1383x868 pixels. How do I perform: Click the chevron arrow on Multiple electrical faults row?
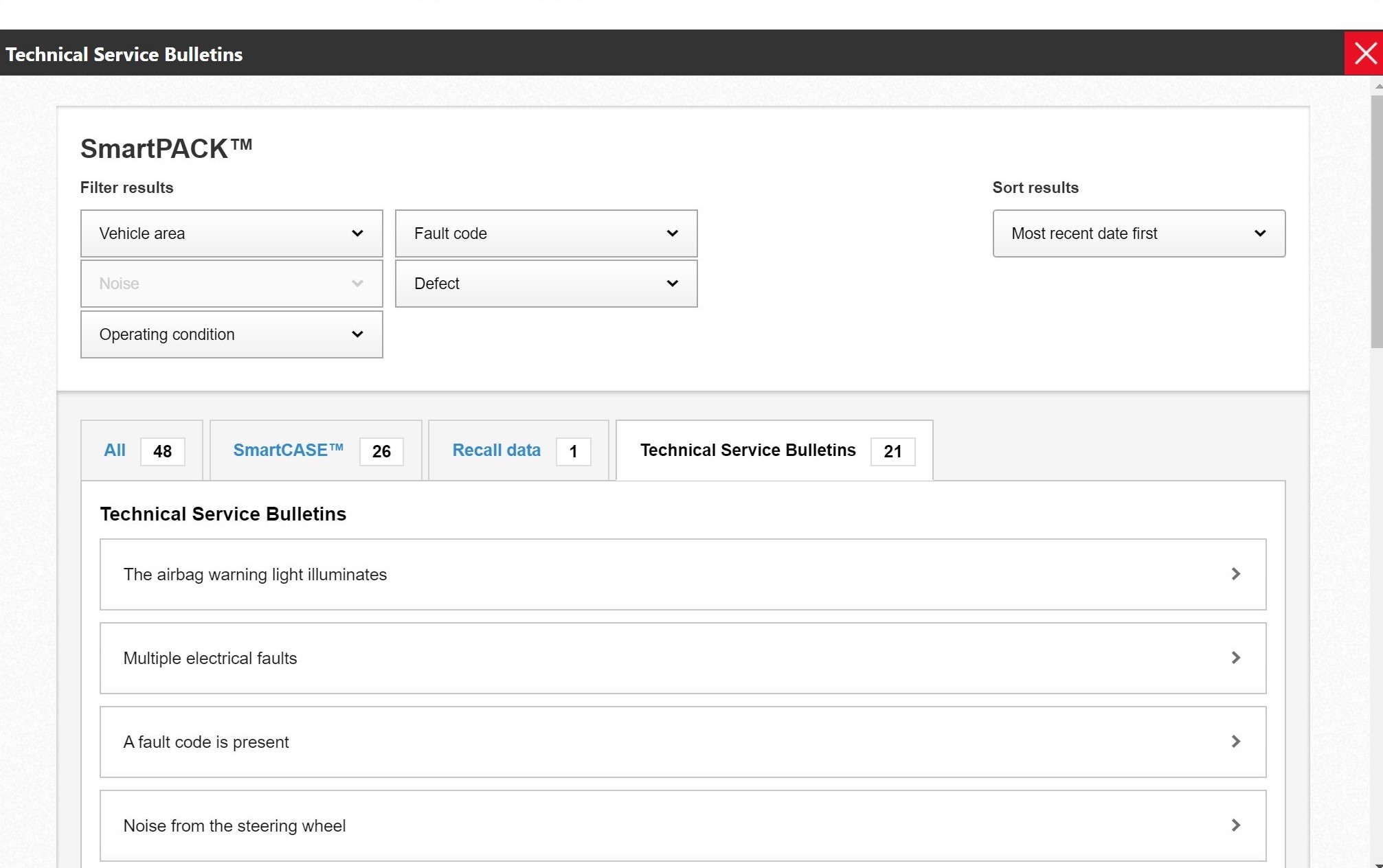(x=1235, y=658)
